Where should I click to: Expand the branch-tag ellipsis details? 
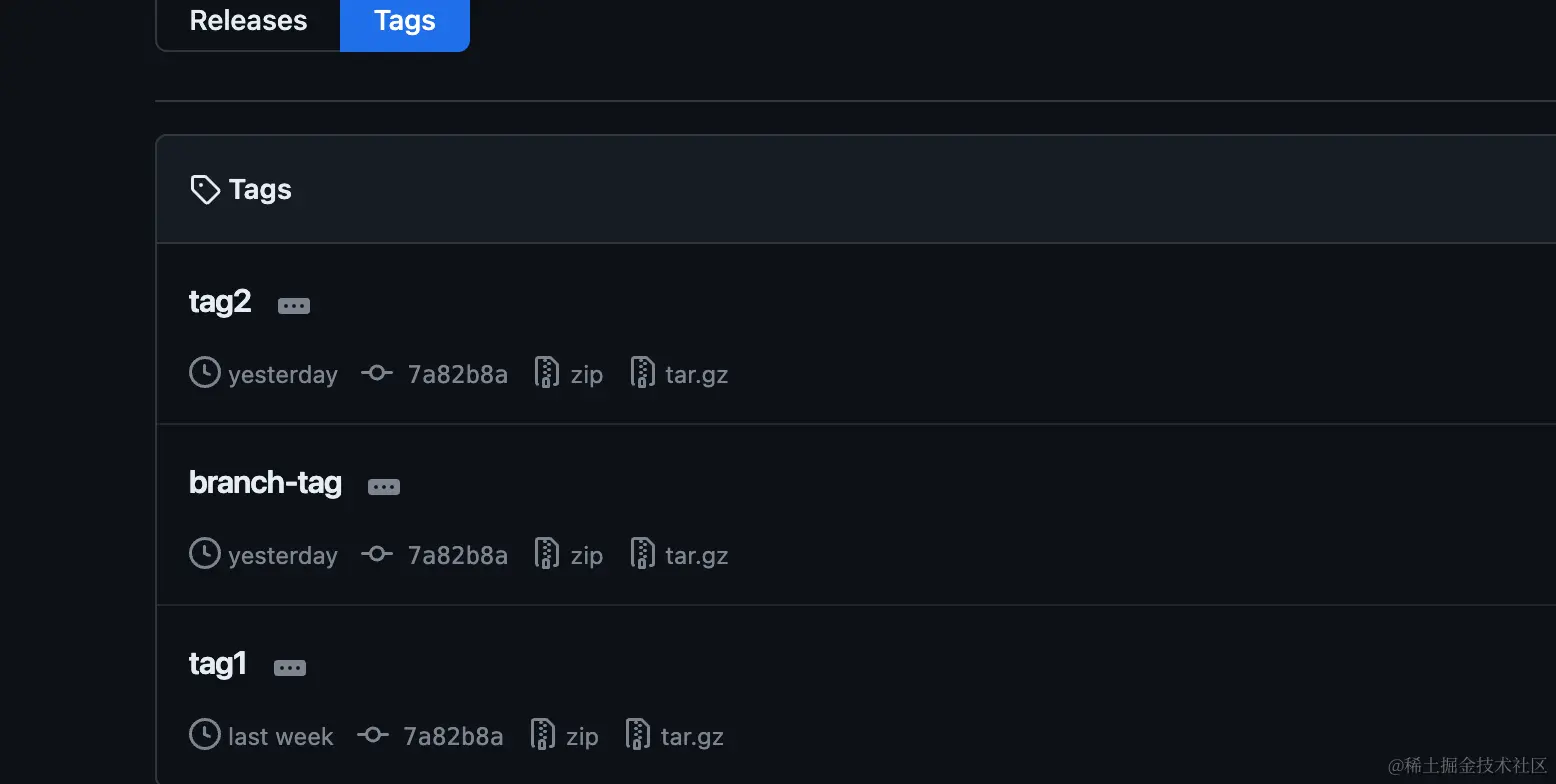384,487
